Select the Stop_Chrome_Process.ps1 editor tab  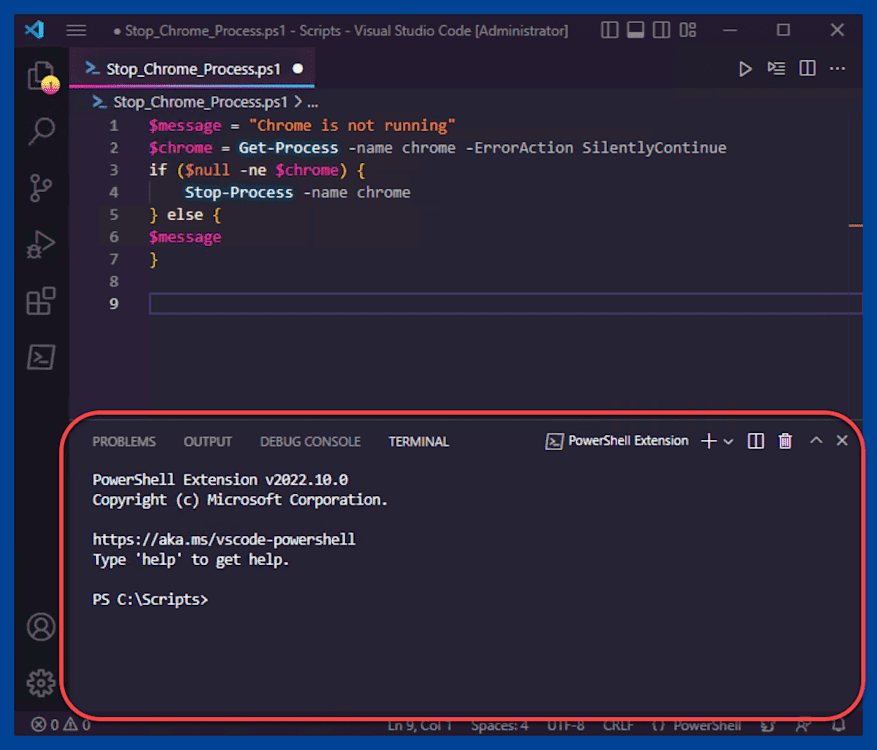pos(192,69)
